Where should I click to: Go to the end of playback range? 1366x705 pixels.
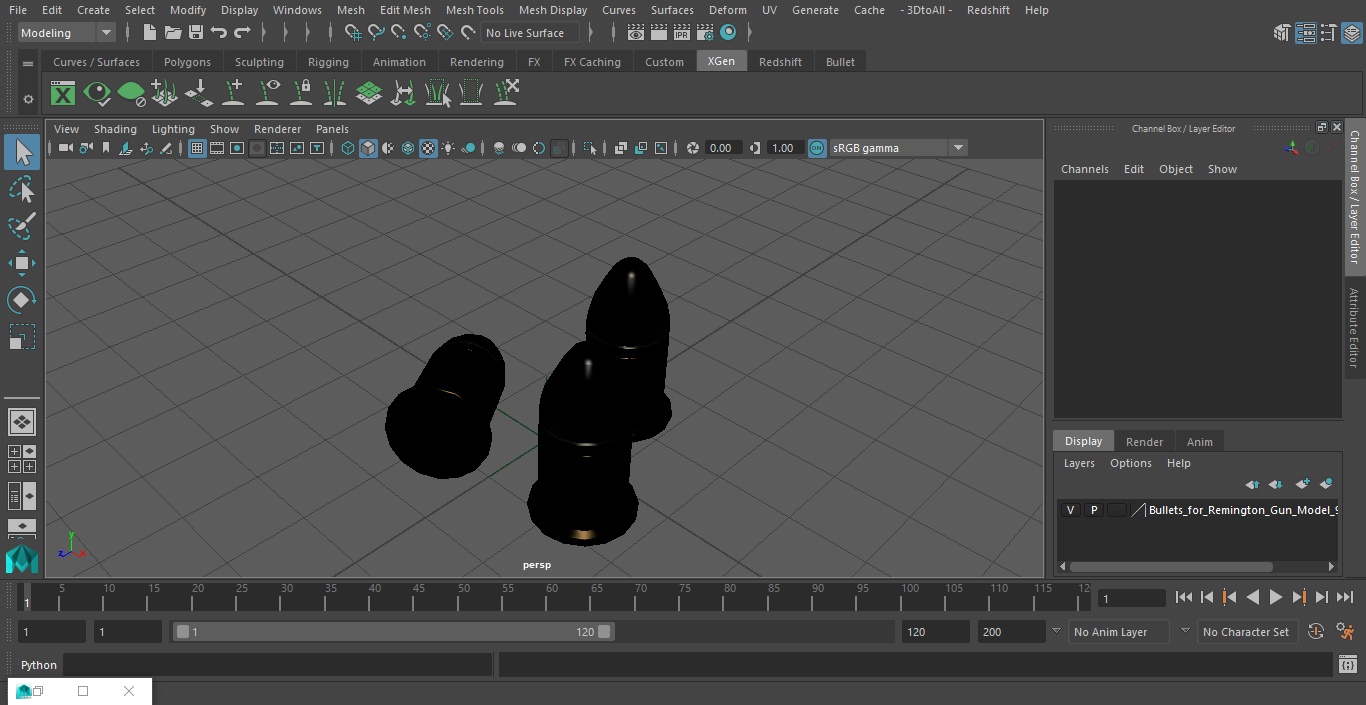coord(1345,597)
